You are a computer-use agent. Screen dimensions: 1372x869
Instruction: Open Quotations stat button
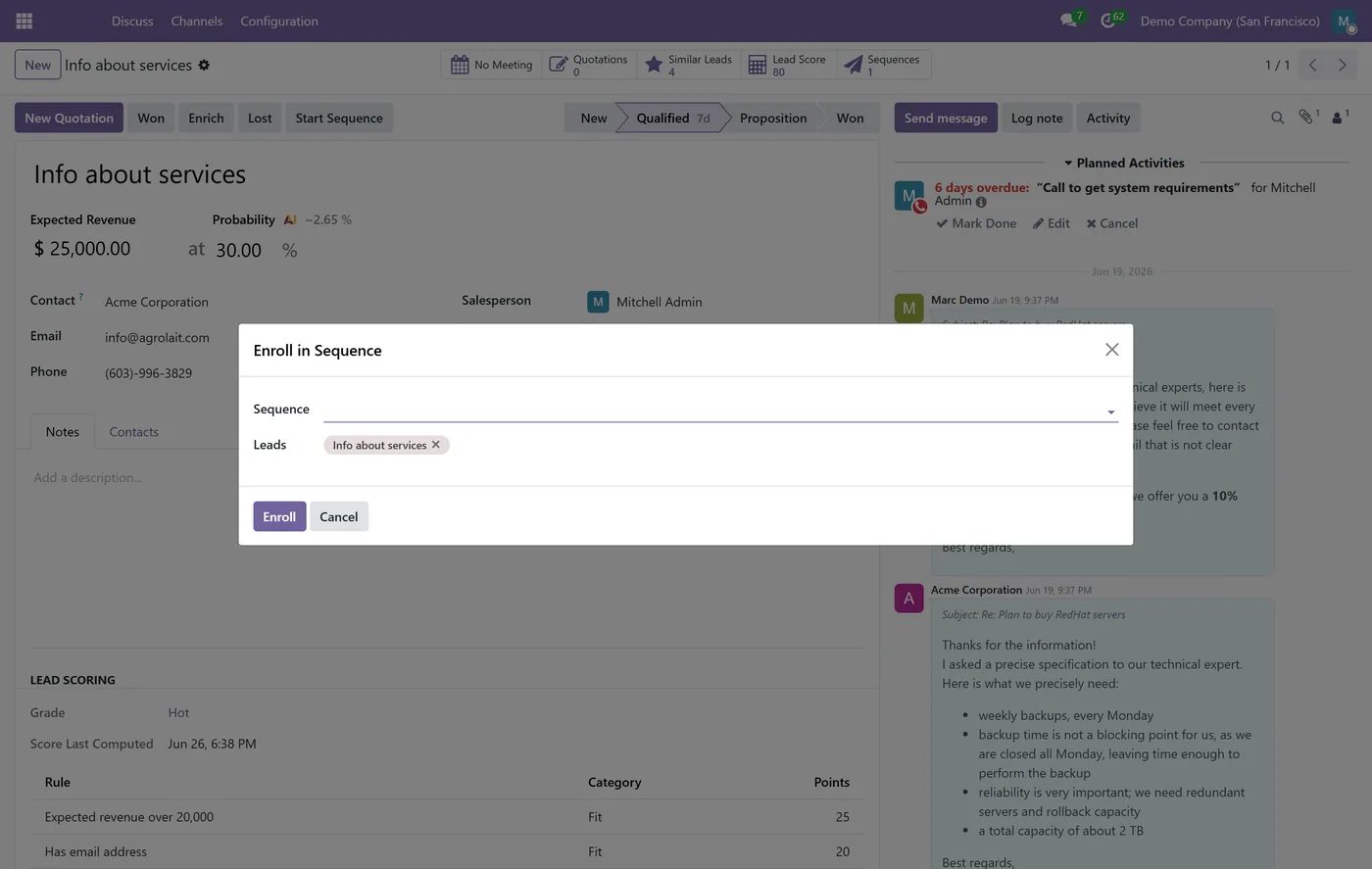click(589, 65)
